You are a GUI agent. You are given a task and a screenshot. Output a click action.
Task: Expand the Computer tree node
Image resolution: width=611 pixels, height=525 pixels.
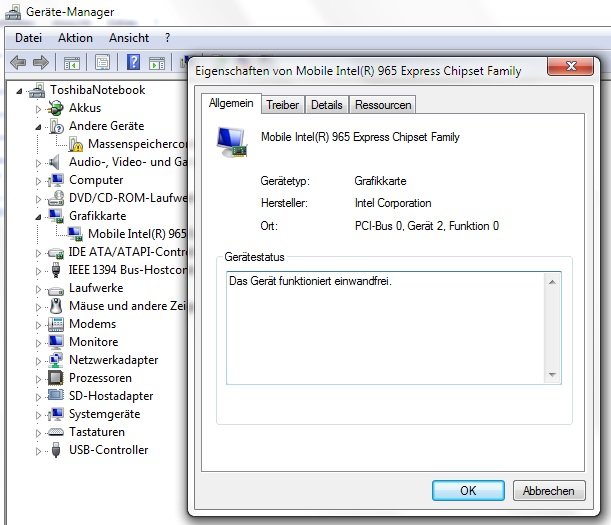(38, 181)
